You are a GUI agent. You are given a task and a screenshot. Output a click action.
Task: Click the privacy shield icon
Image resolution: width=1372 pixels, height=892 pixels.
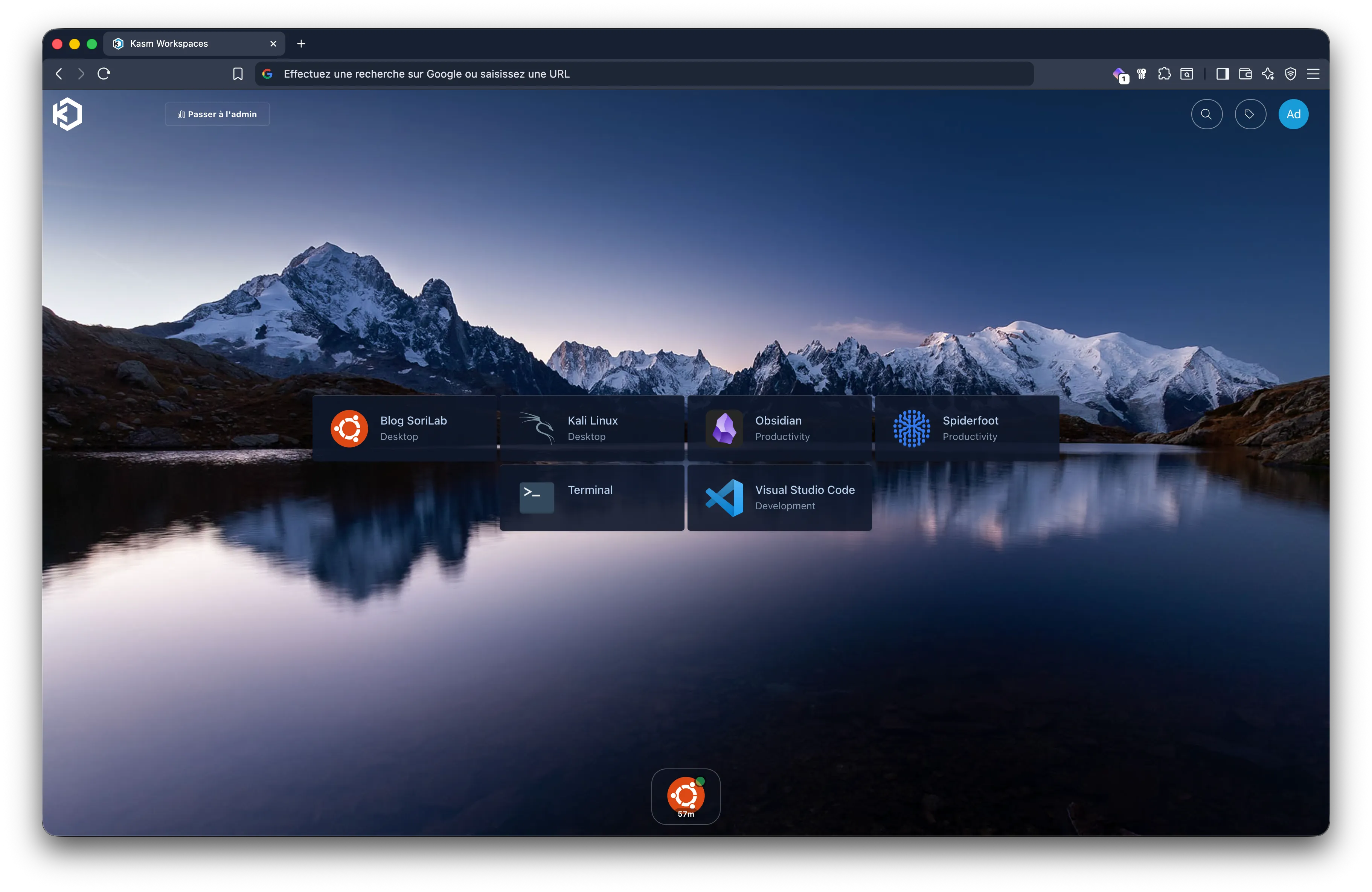click(x=1291, y=74)
